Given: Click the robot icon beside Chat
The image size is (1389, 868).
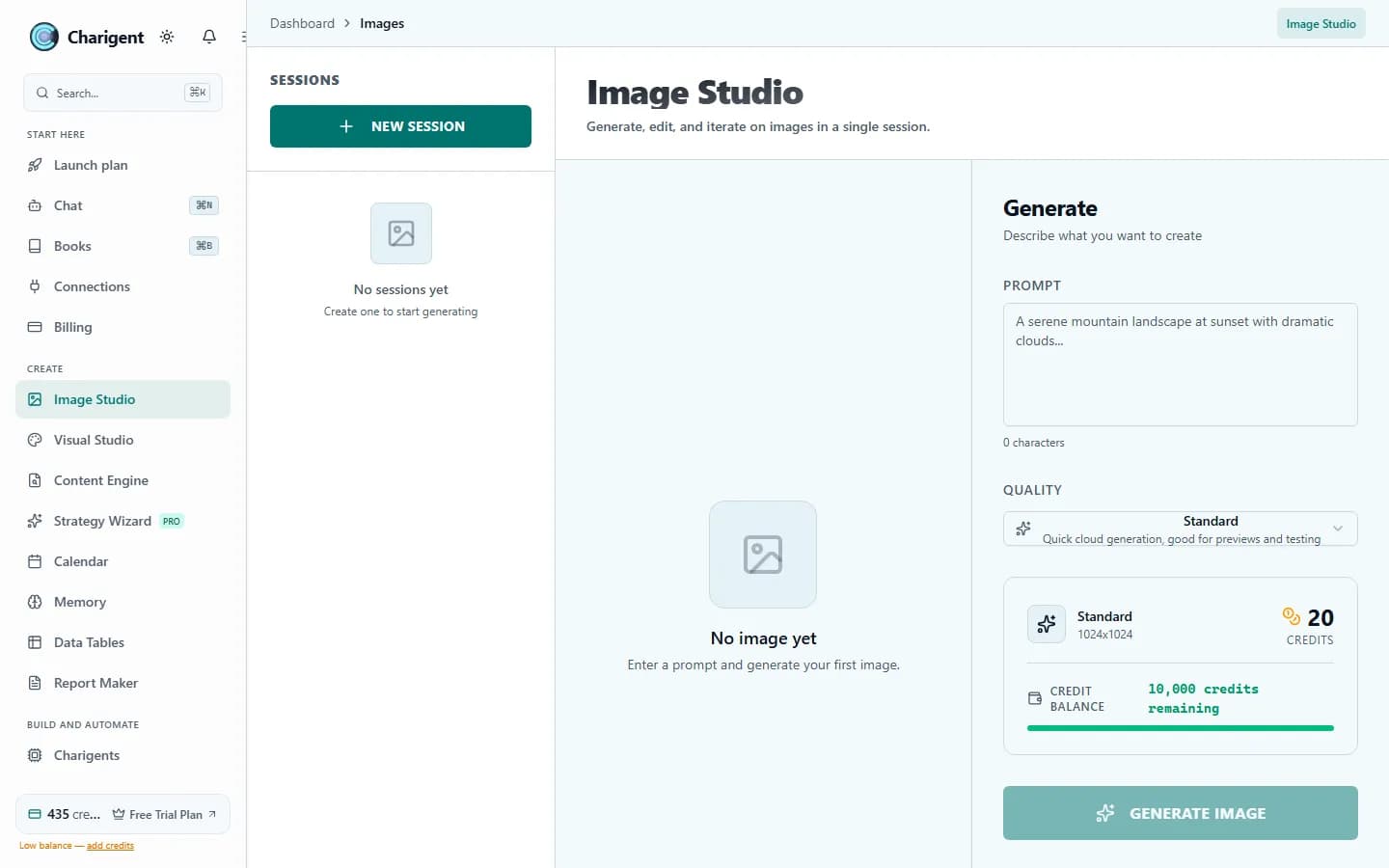Looking at the screenshot, I should point(35,205).
